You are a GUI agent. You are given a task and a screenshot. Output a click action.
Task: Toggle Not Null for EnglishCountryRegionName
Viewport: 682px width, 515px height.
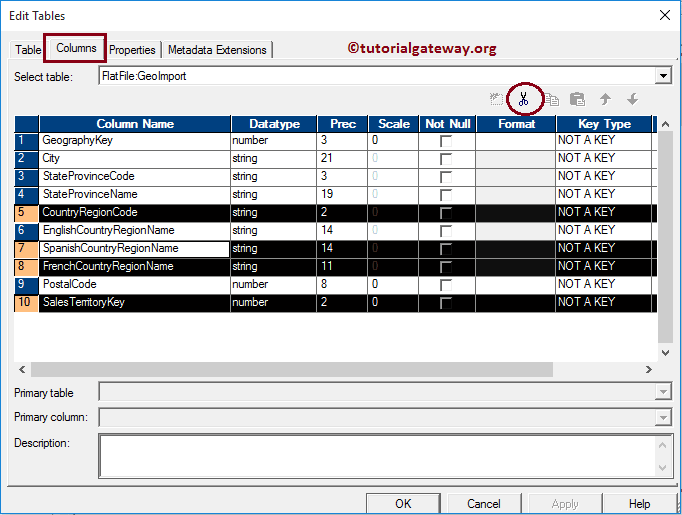coord(446,231)
